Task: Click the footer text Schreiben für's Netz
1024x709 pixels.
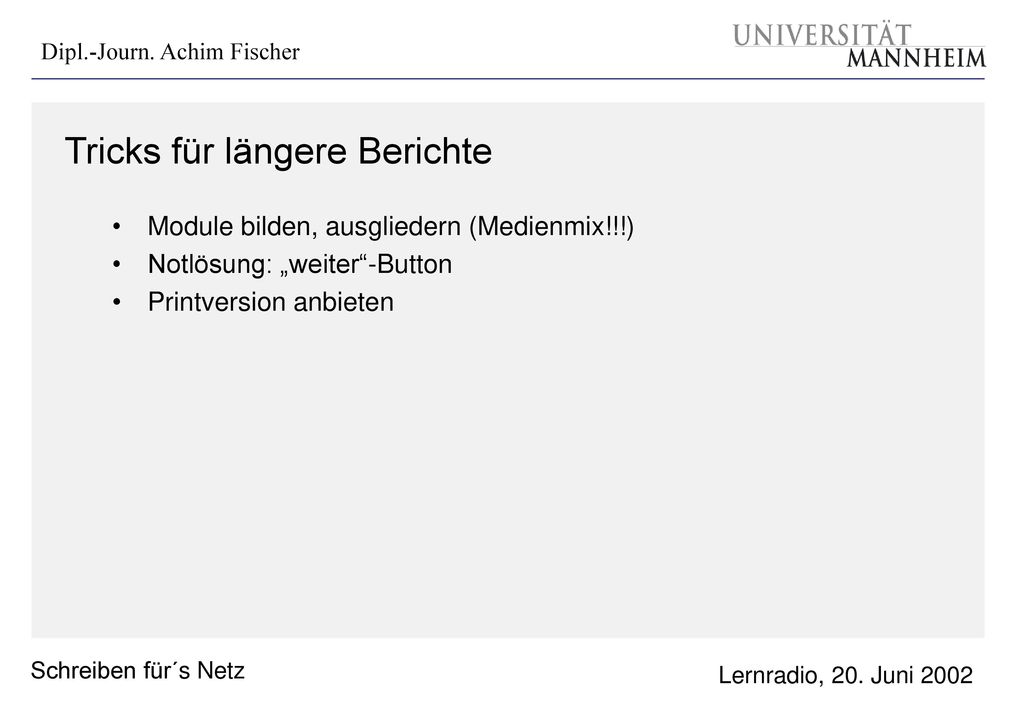Action: click(138, 670)
